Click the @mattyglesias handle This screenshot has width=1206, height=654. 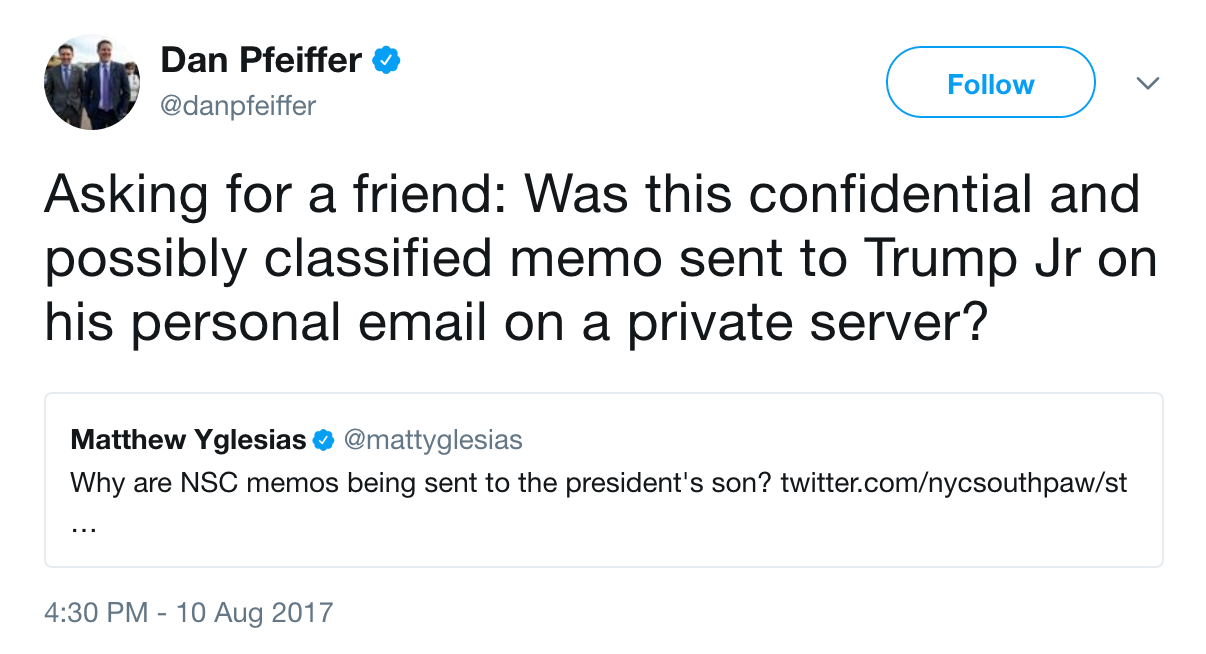[x=433, y=440]
